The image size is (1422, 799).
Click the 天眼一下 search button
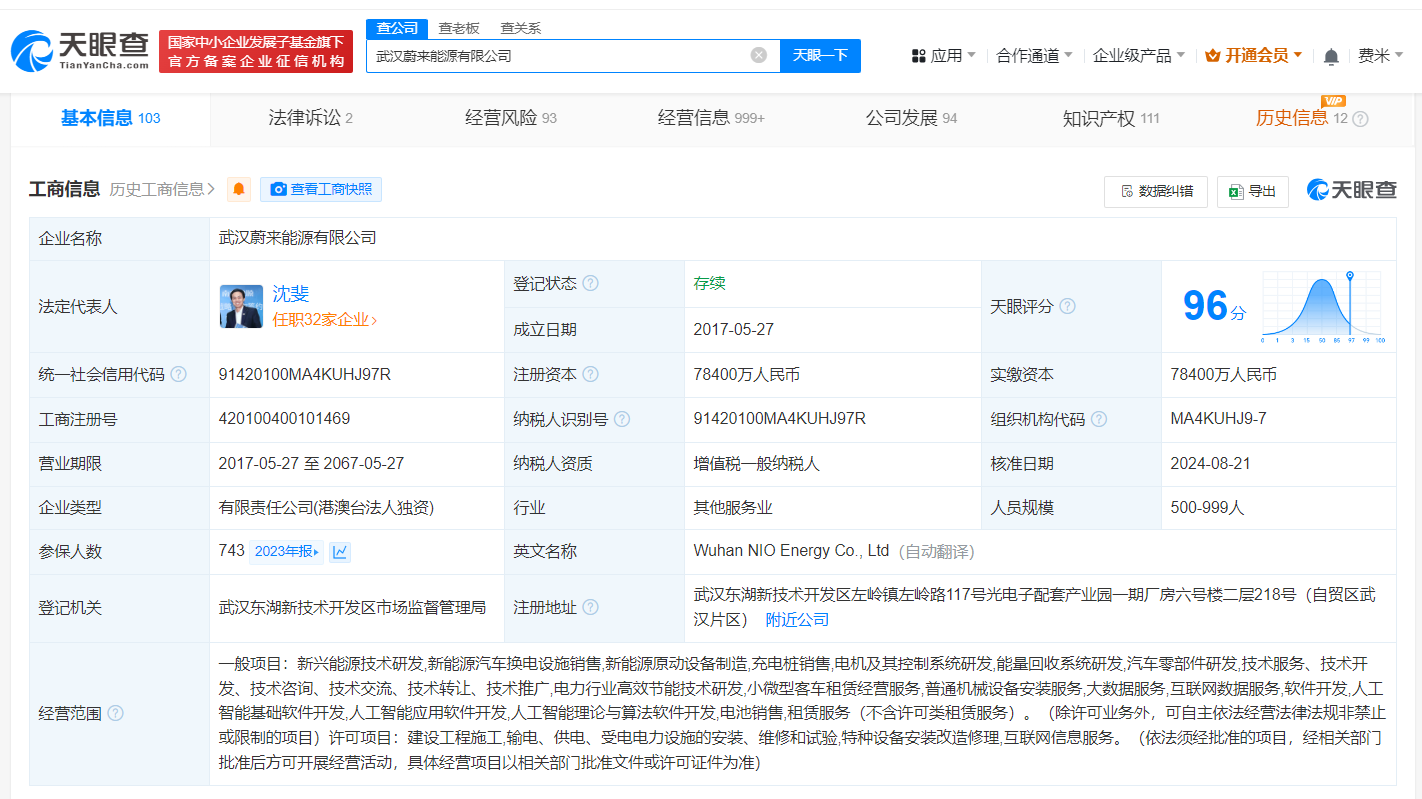[820, 56]
